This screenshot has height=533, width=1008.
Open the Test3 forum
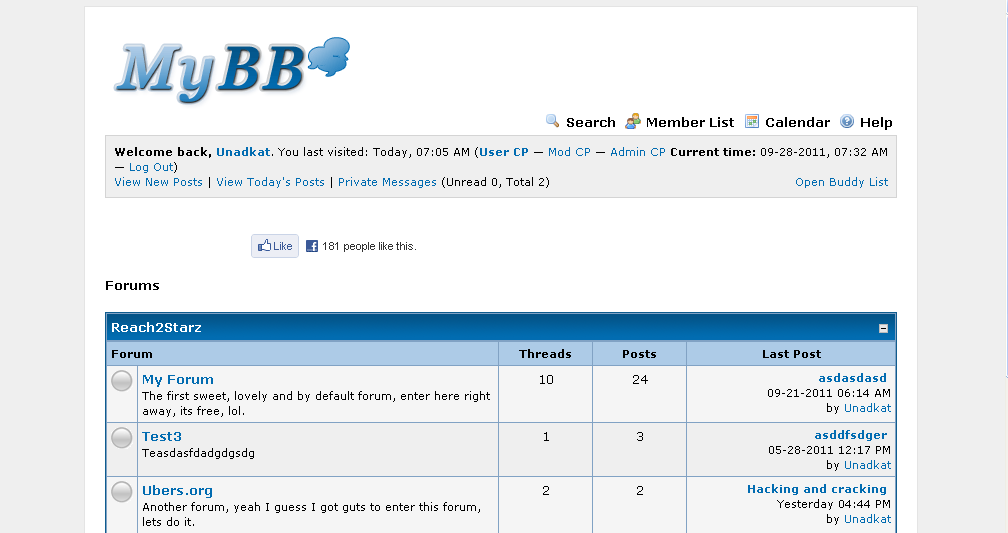coord(161,437)
